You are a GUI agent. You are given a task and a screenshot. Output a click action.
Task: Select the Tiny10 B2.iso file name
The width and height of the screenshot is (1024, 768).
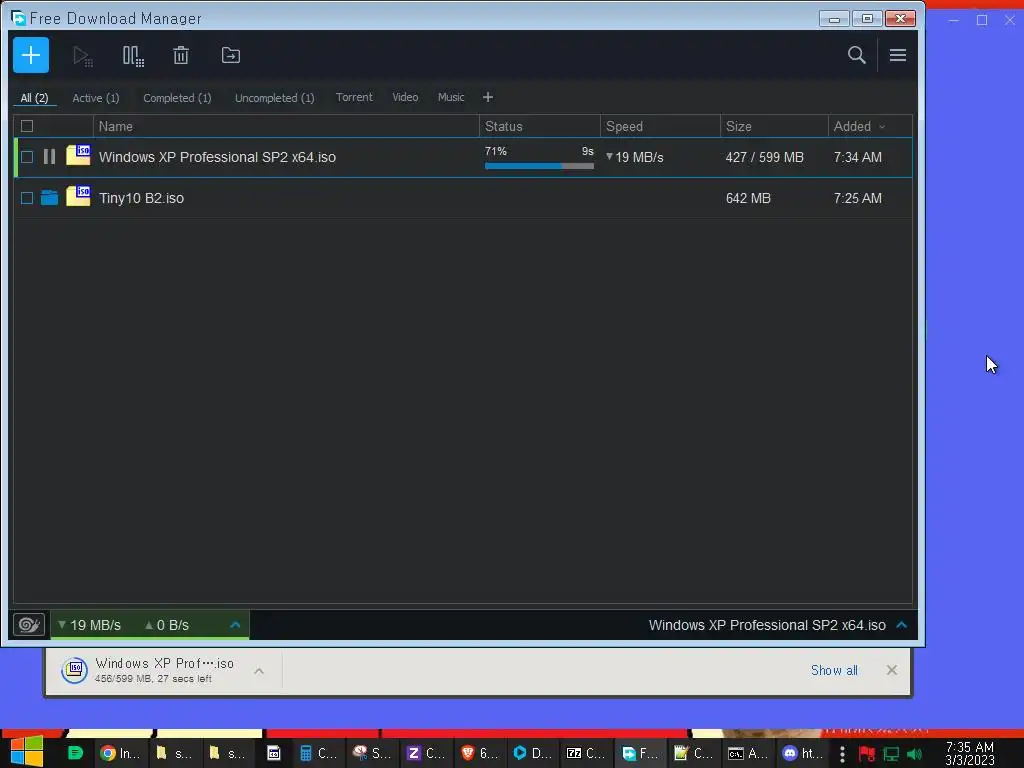pos(141,198)
